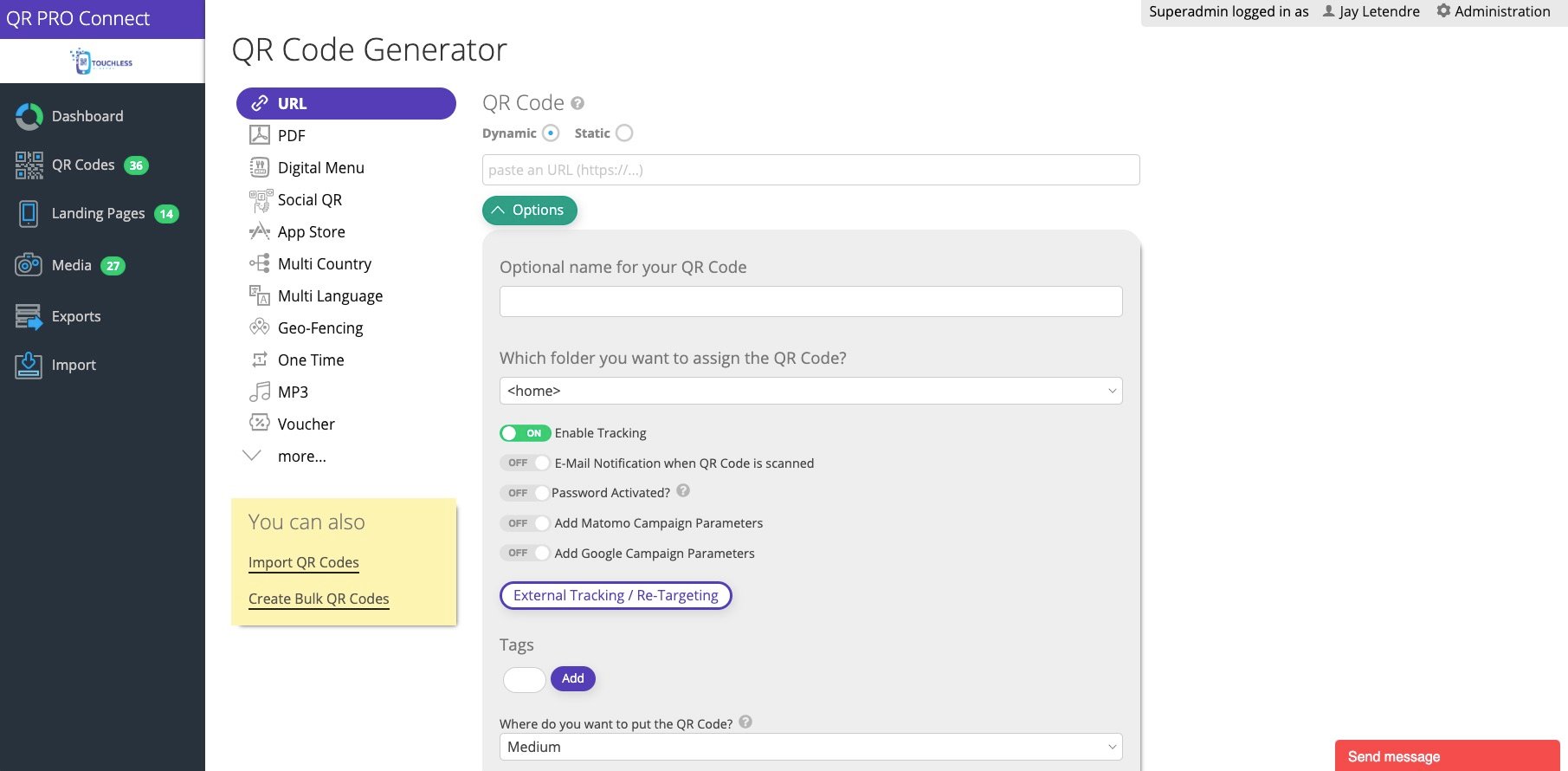The height and width of the screenshot is (771, 1568).
Task: Click the paste an URL input field
Action: pyautogui.click(x=810, y=170)
